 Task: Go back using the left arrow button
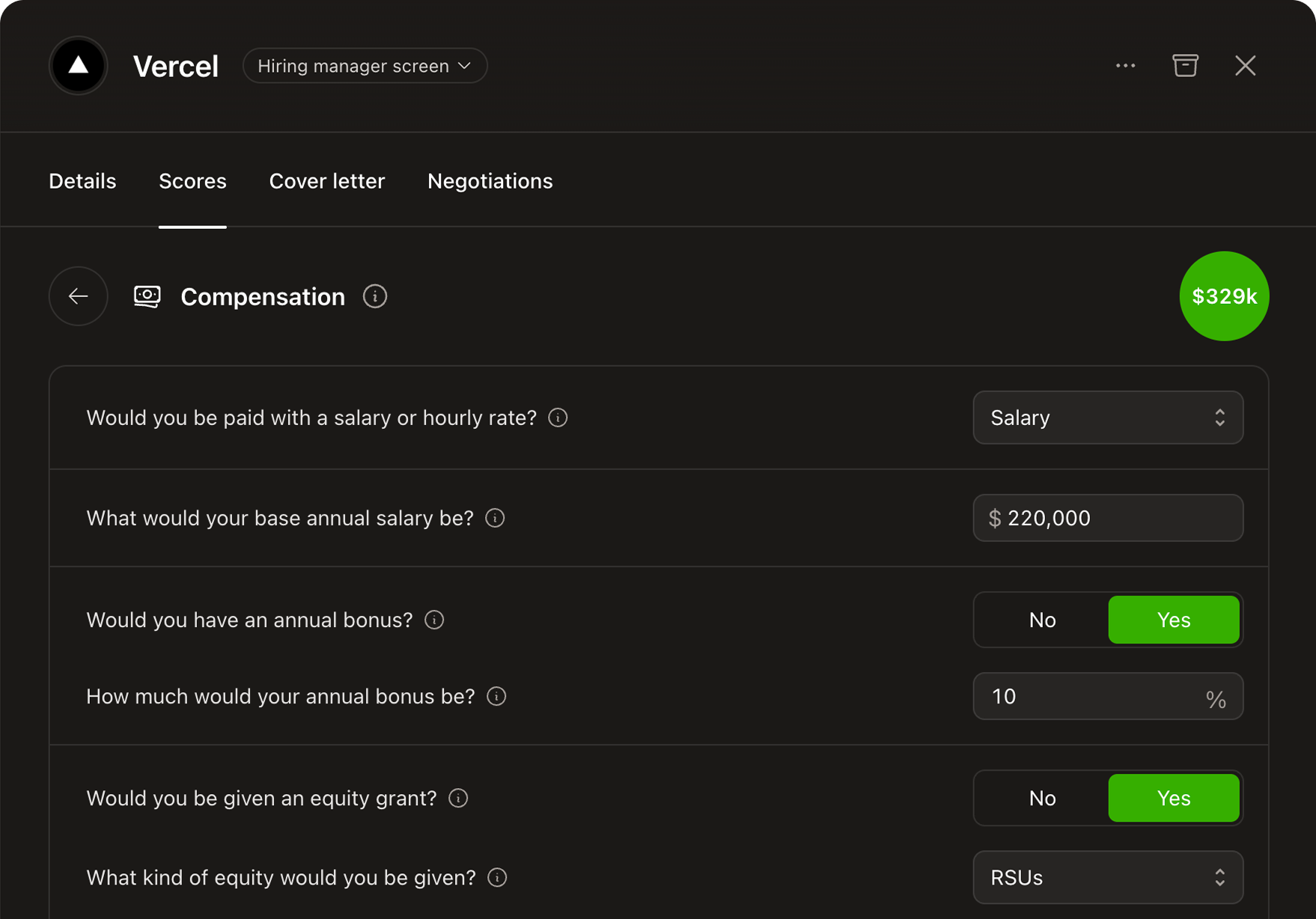tap(79, 296)
